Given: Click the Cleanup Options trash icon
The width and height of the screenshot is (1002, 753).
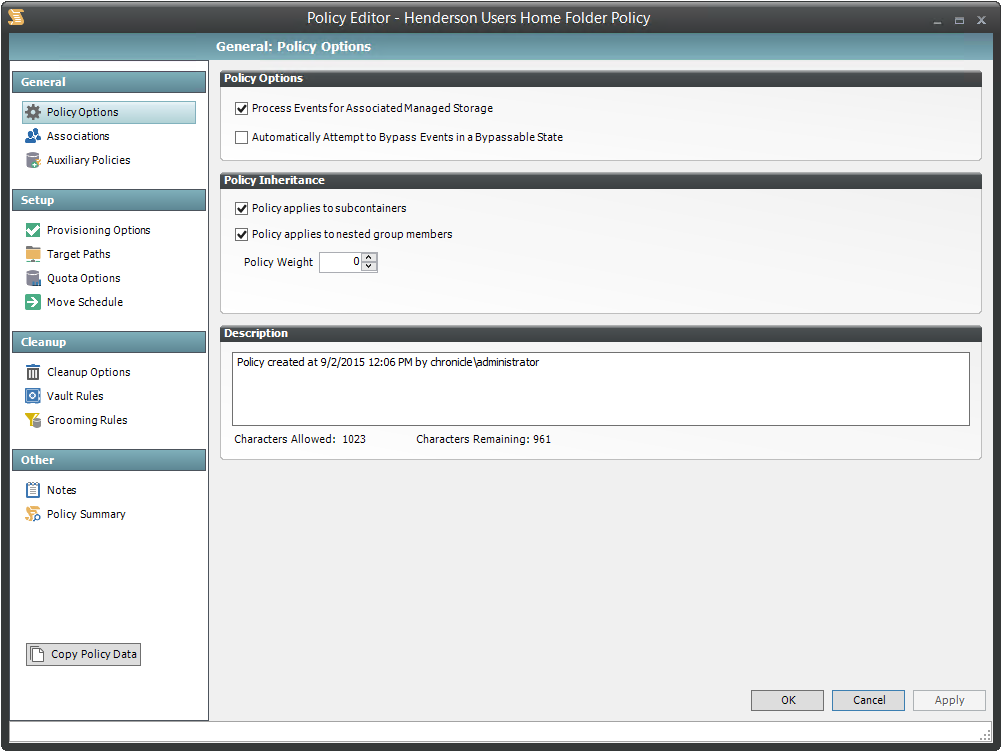Looking at the screenshot, I should [x=33, y=372].
